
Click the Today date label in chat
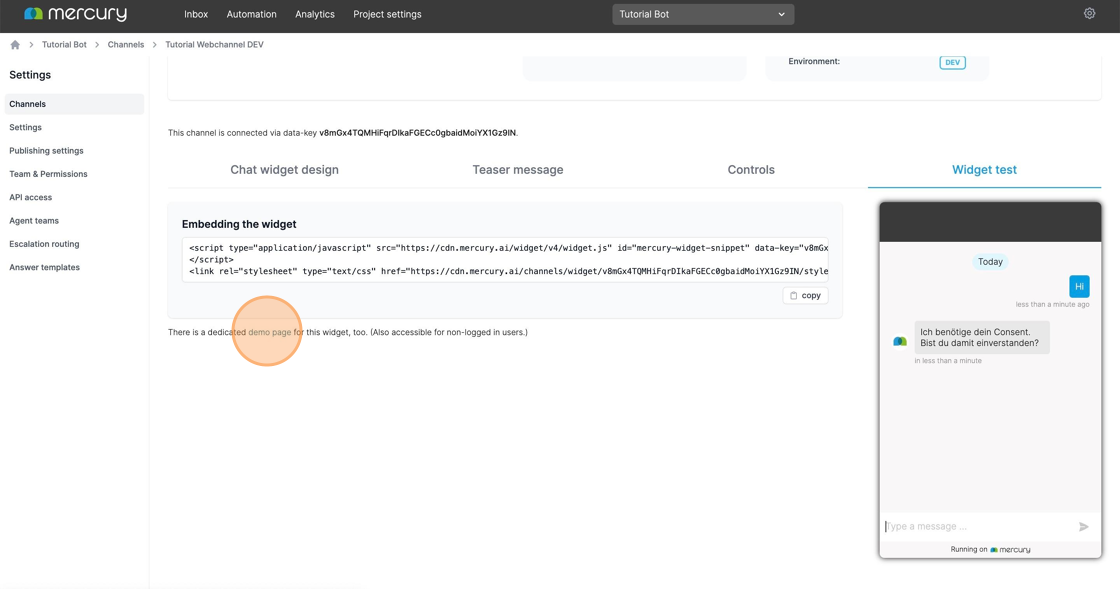990,262
